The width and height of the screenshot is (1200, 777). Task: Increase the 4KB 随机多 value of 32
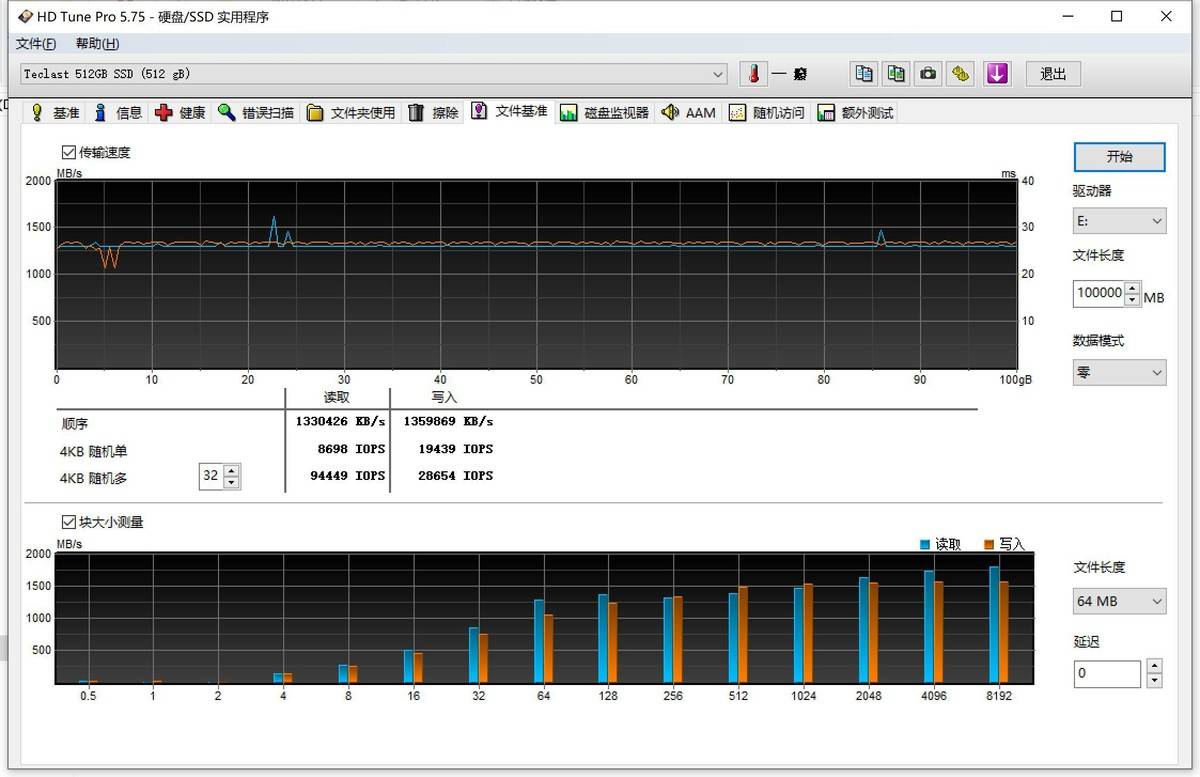(232, 470)
